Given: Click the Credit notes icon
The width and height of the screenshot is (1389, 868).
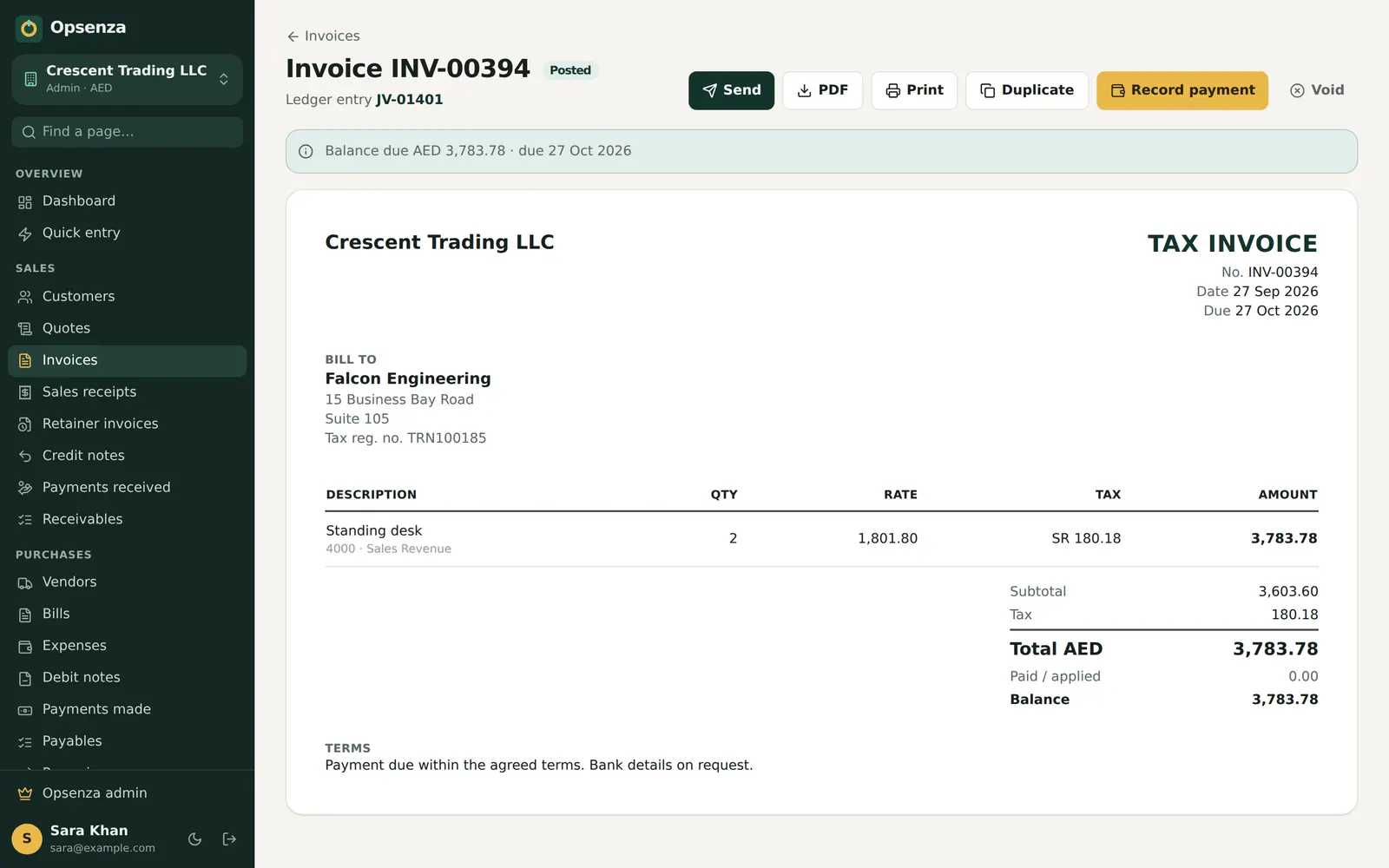Looking at the screenshot, I should (x=25, y=456).
